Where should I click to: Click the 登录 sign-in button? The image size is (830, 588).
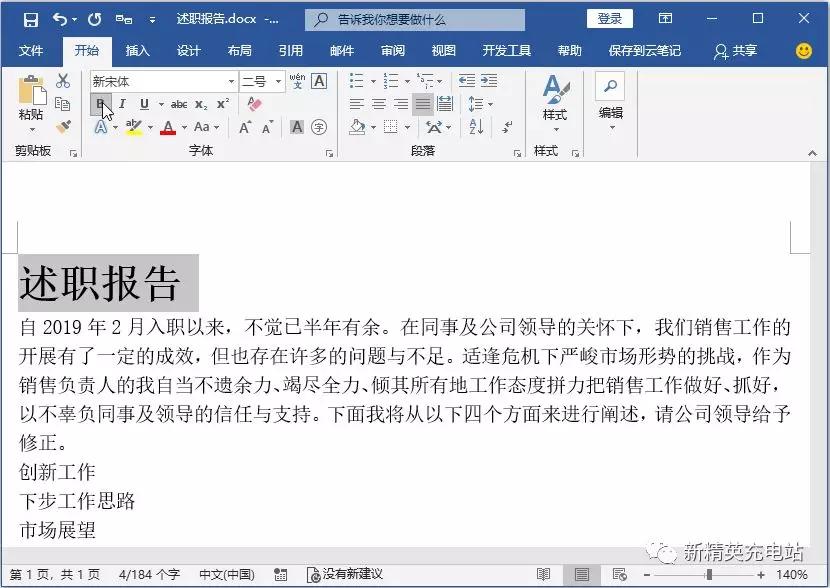610,17
